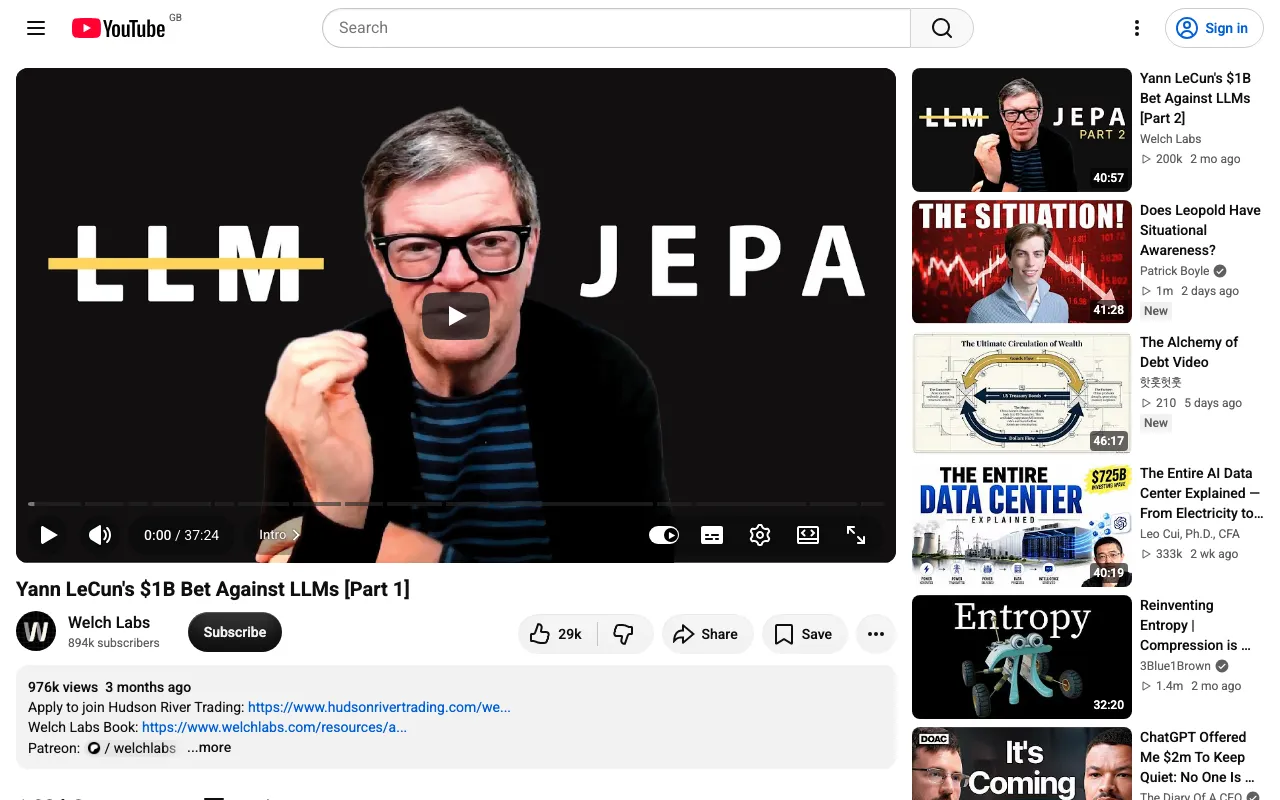Open the Entire Data Center thumbnail
Image resolution: width=1280 pixels, height=800 pixels.
[1022, 525]
